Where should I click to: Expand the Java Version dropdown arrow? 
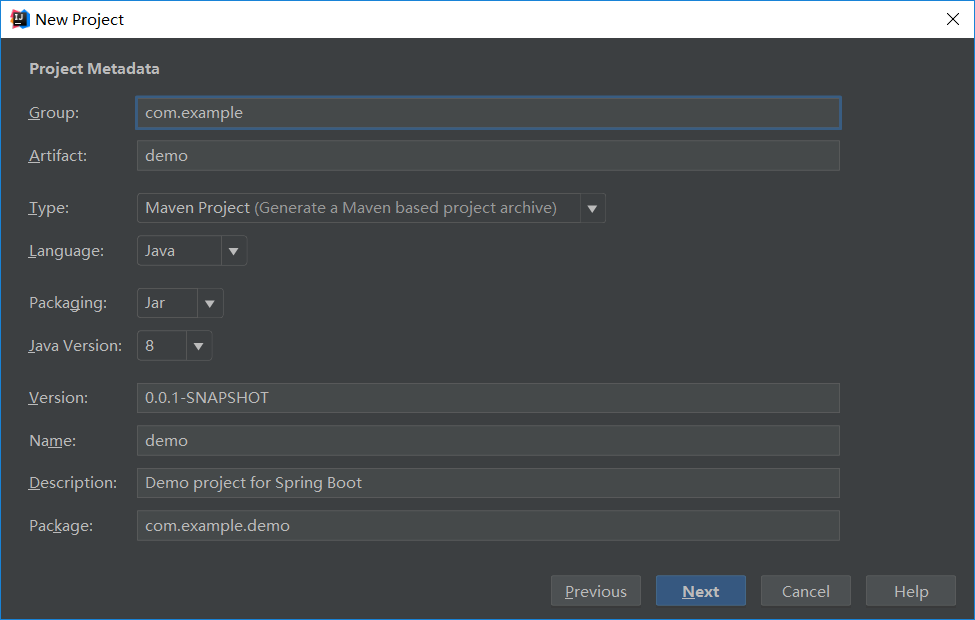click(x=199, y=346)
